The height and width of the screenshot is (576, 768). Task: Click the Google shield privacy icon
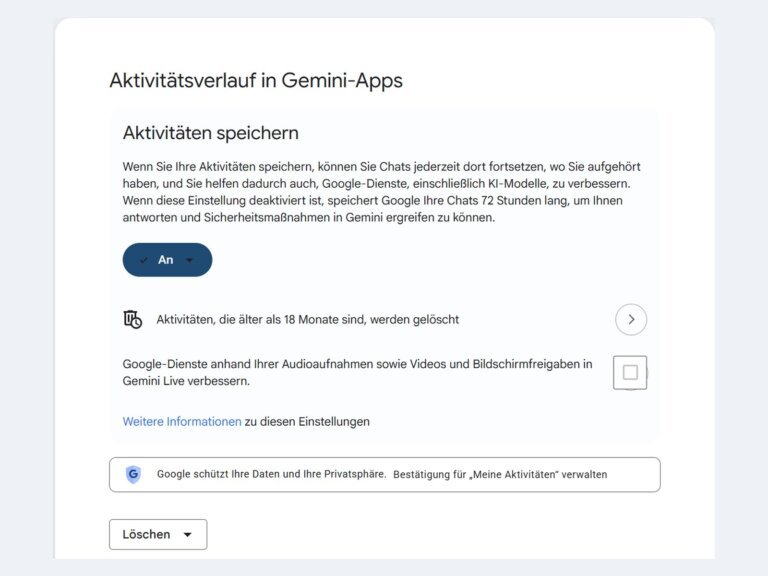pos(133,474)
